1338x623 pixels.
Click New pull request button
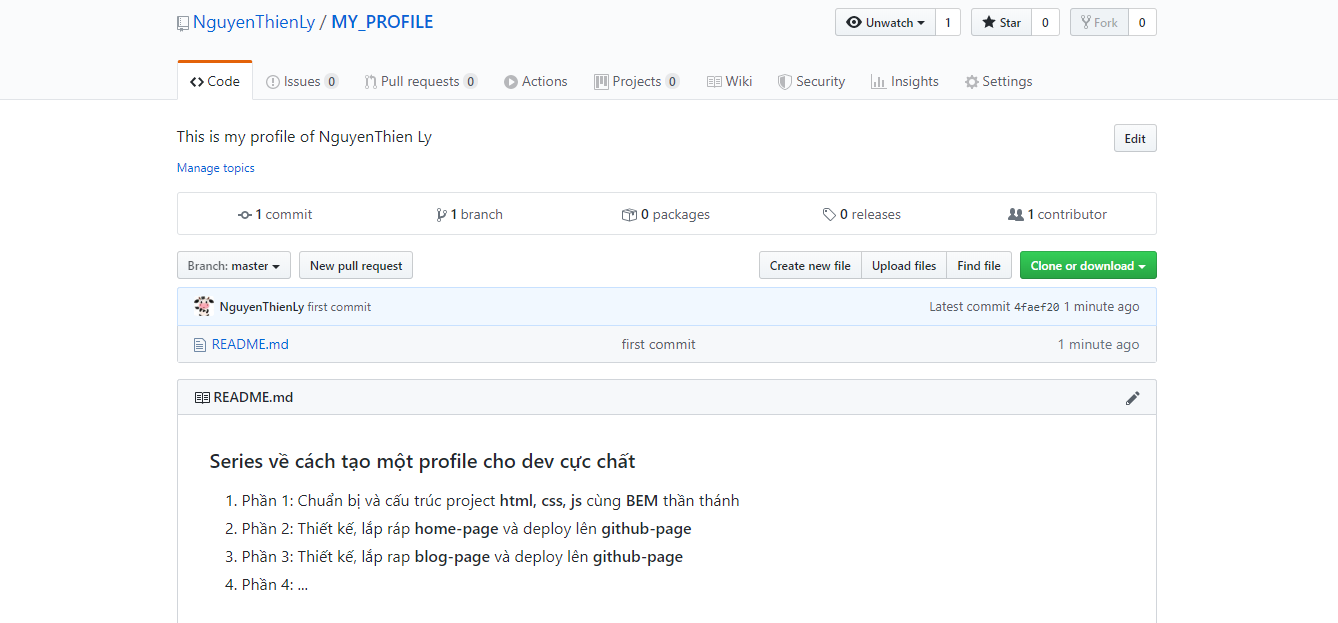point(356,265)
